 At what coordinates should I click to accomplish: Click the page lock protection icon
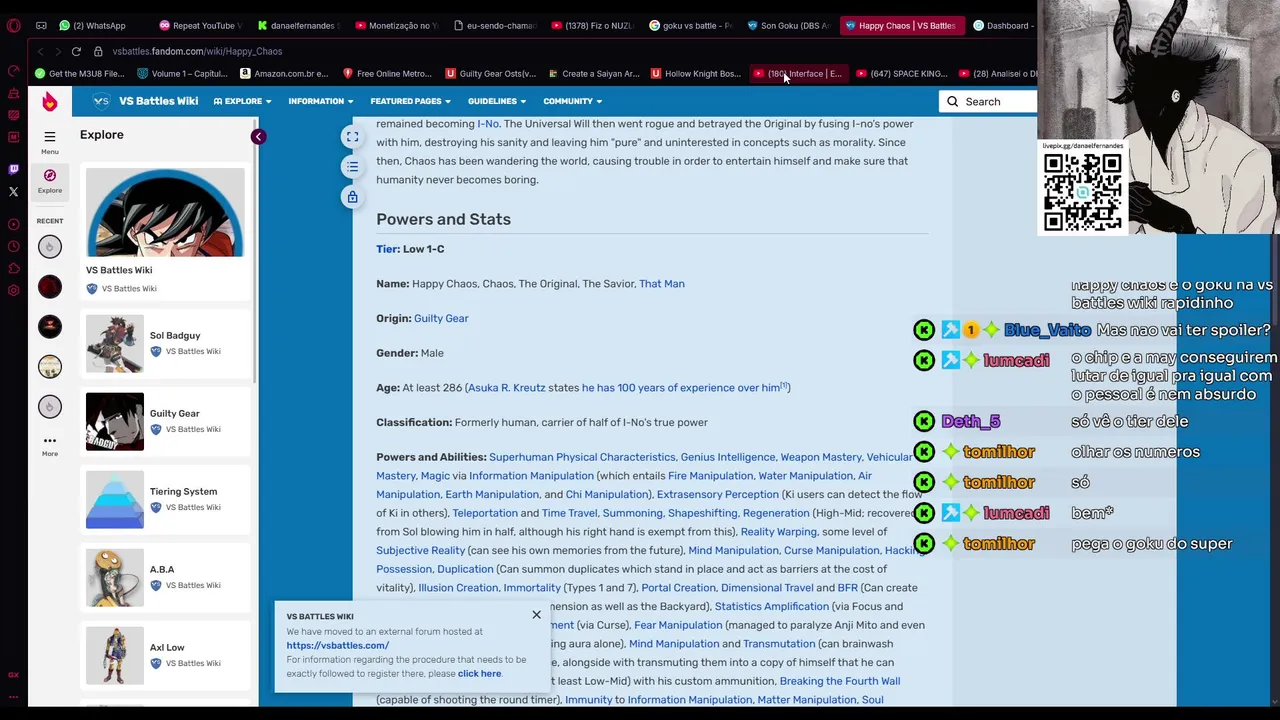[352, 197]
